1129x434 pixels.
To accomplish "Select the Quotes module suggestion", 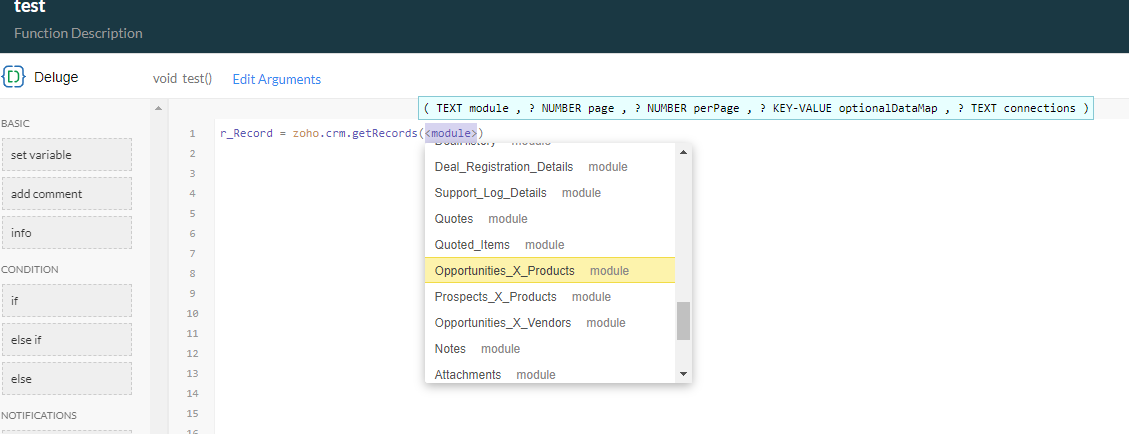I will click(454, 219).
